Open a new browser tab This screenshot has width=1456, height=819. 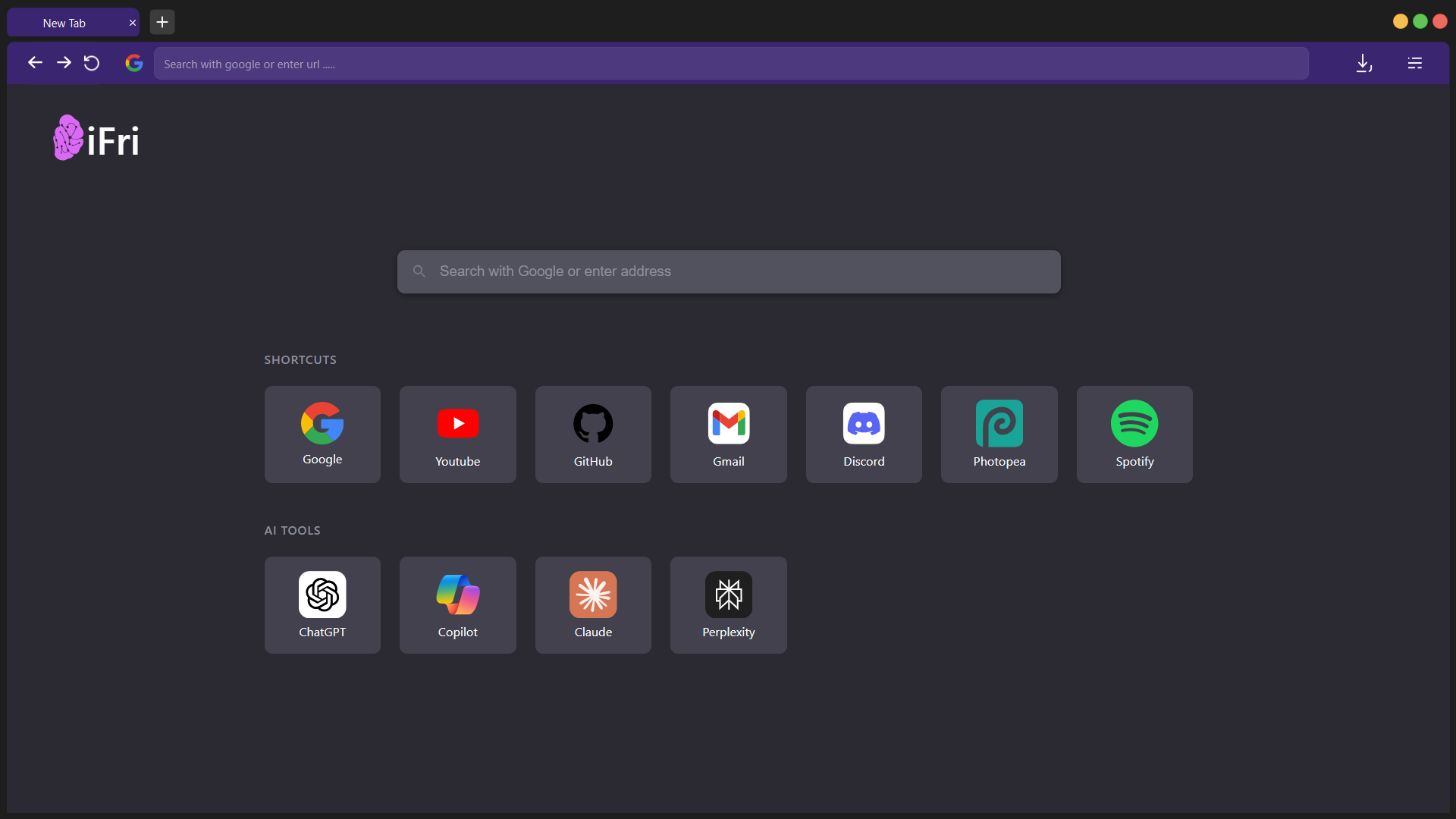161,22
